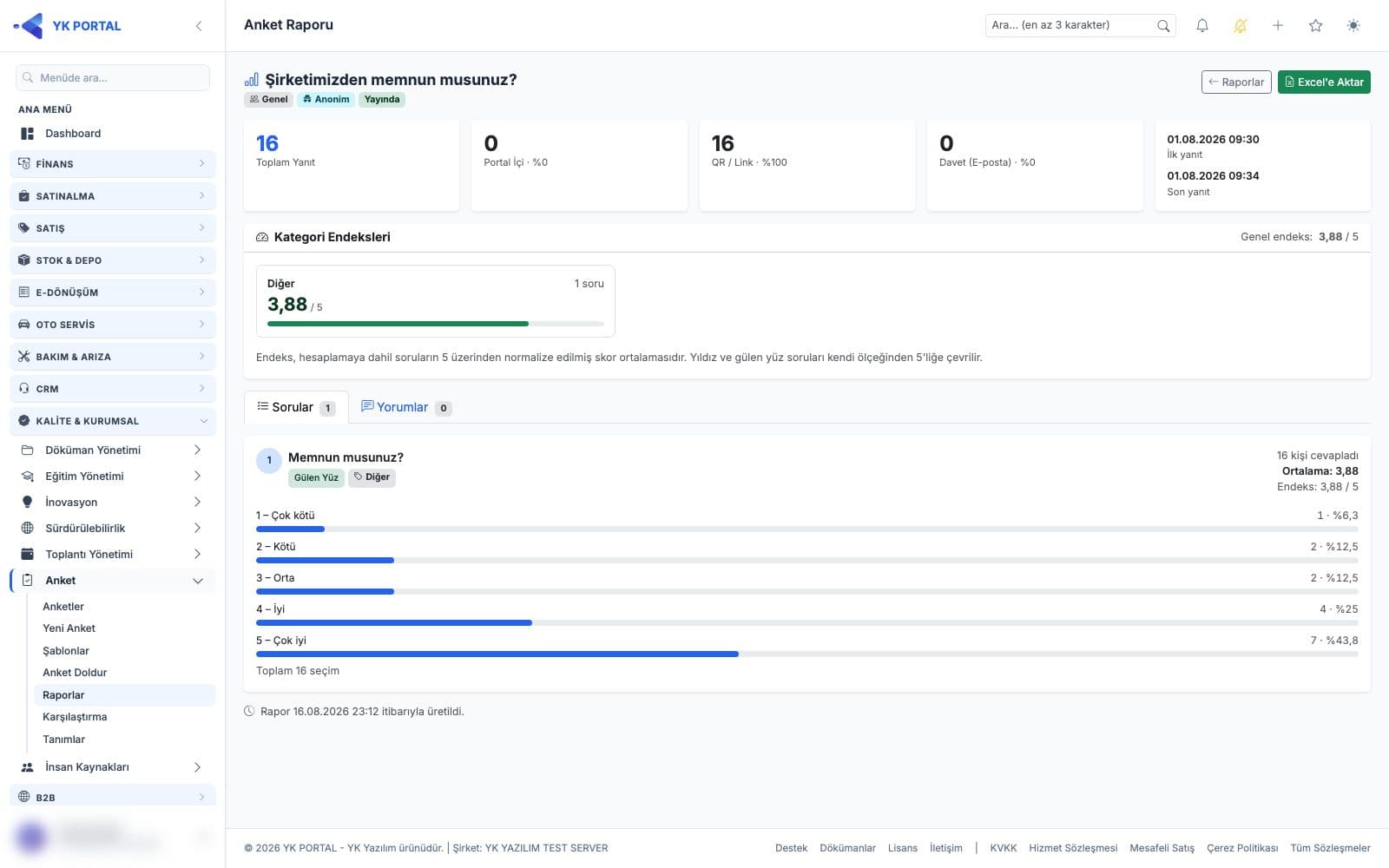Click the YK PORTAL logo
The height and width of the screenshot is (868, 1389).
click(68, 26)
